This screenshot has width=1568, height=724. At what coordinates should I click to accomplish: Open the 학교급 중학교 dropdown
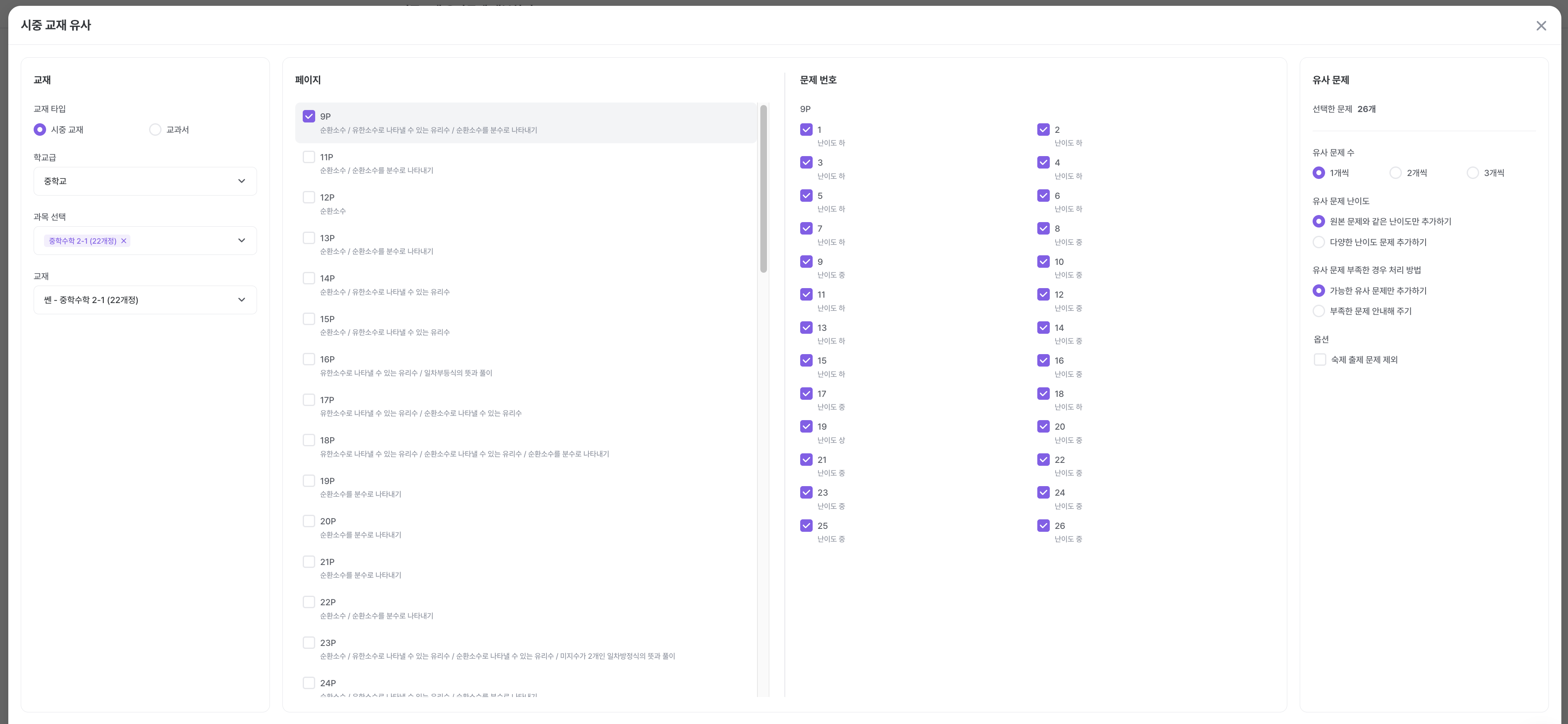click(x=145, y=181)
